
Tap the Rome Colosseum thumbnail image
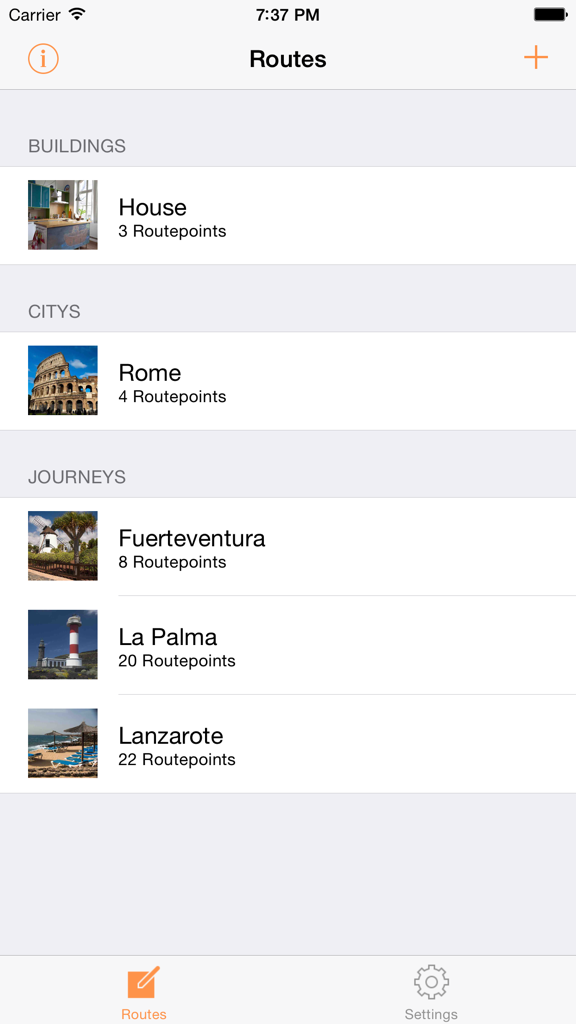point(62,381)
